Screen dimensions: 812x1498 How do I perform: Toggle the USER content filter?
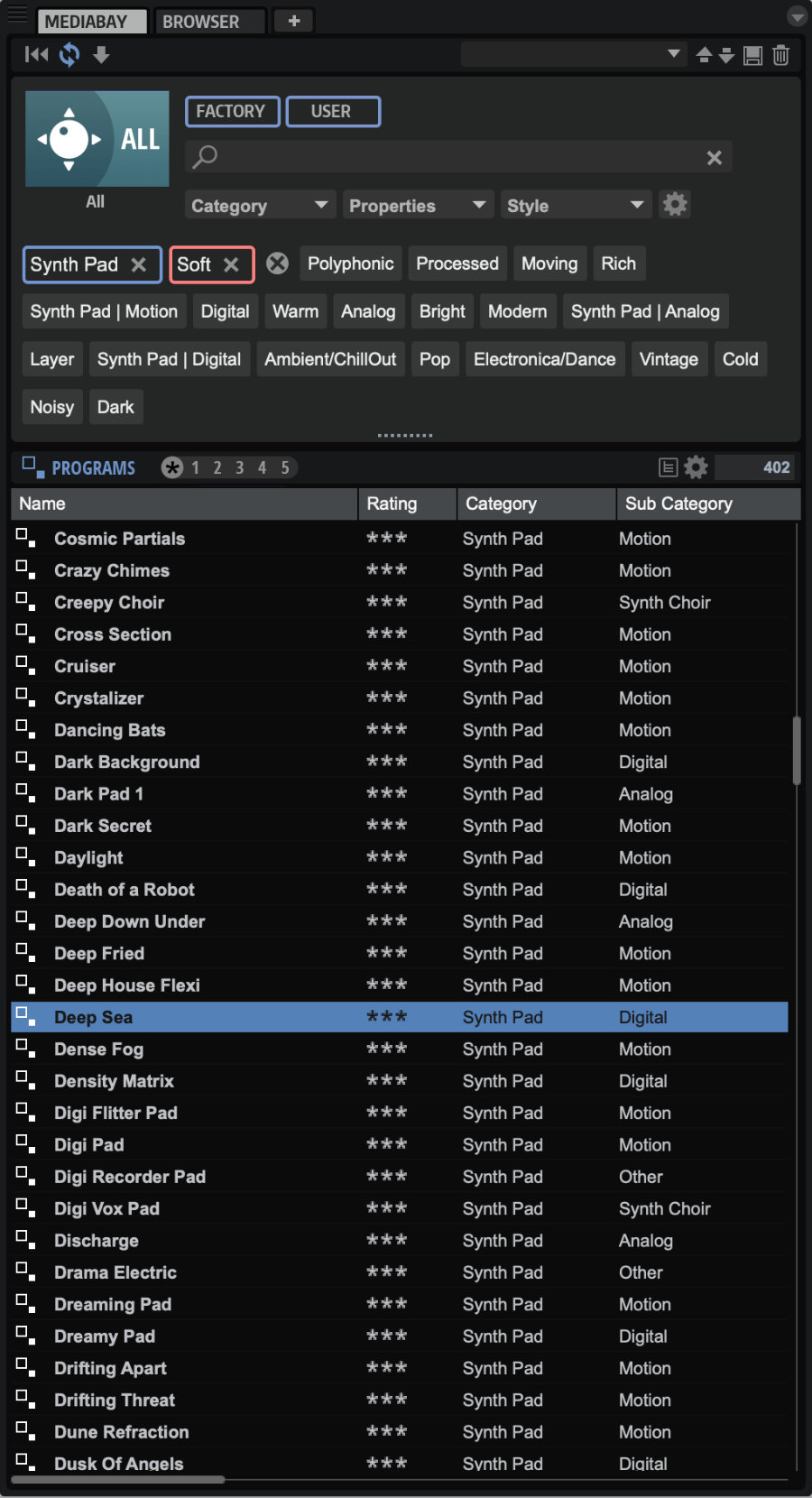332,112
